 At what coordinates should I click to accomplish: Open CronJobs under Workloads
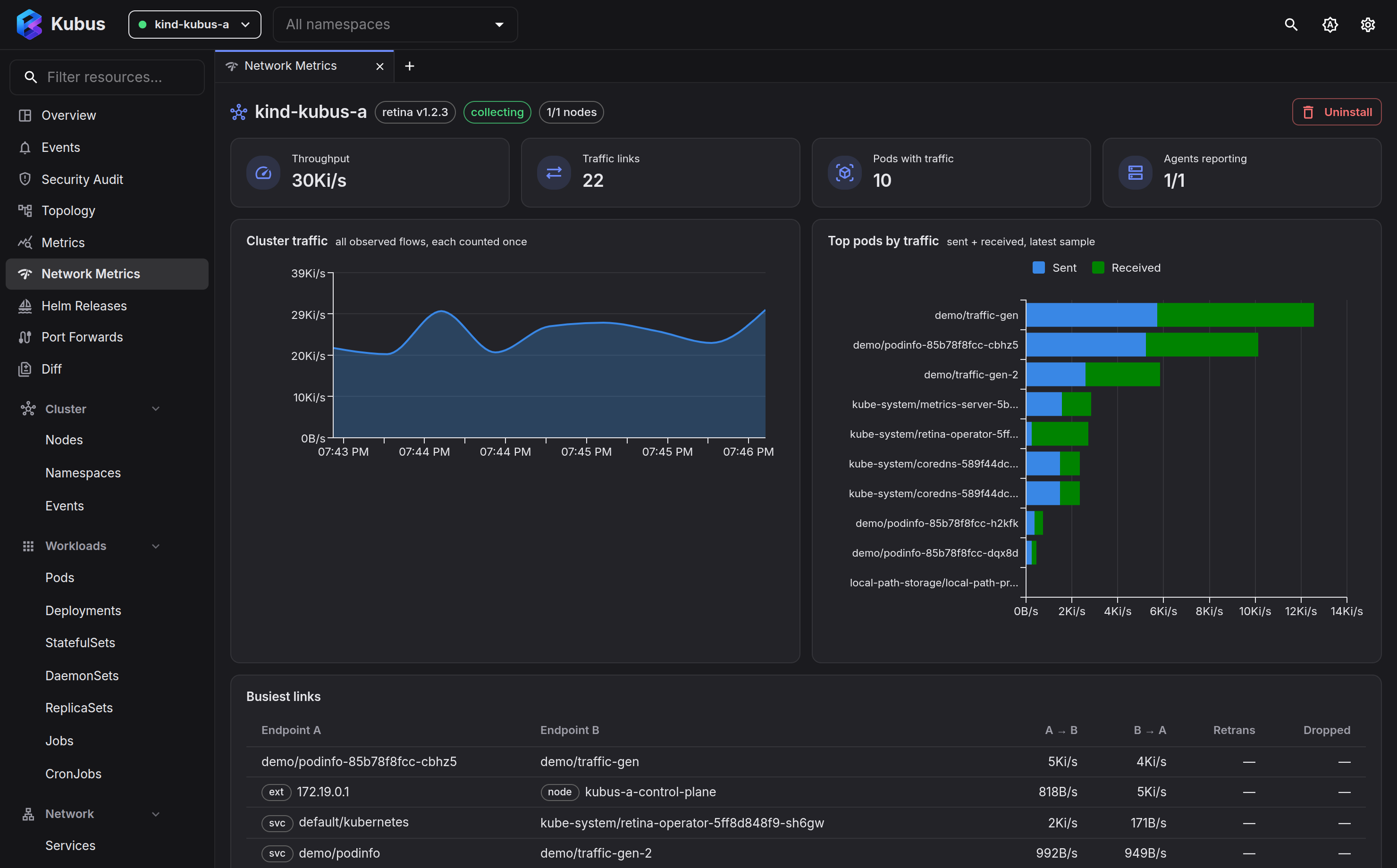pyautogui.click(x=73, y=774)
